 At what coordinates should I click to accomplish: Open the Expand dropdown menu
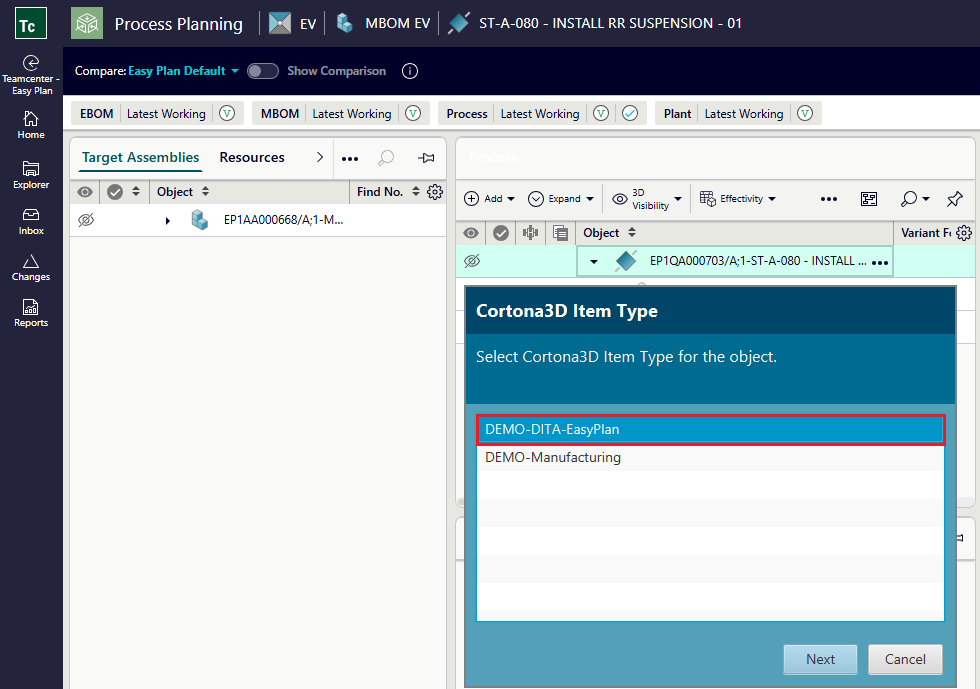[561, 199]
